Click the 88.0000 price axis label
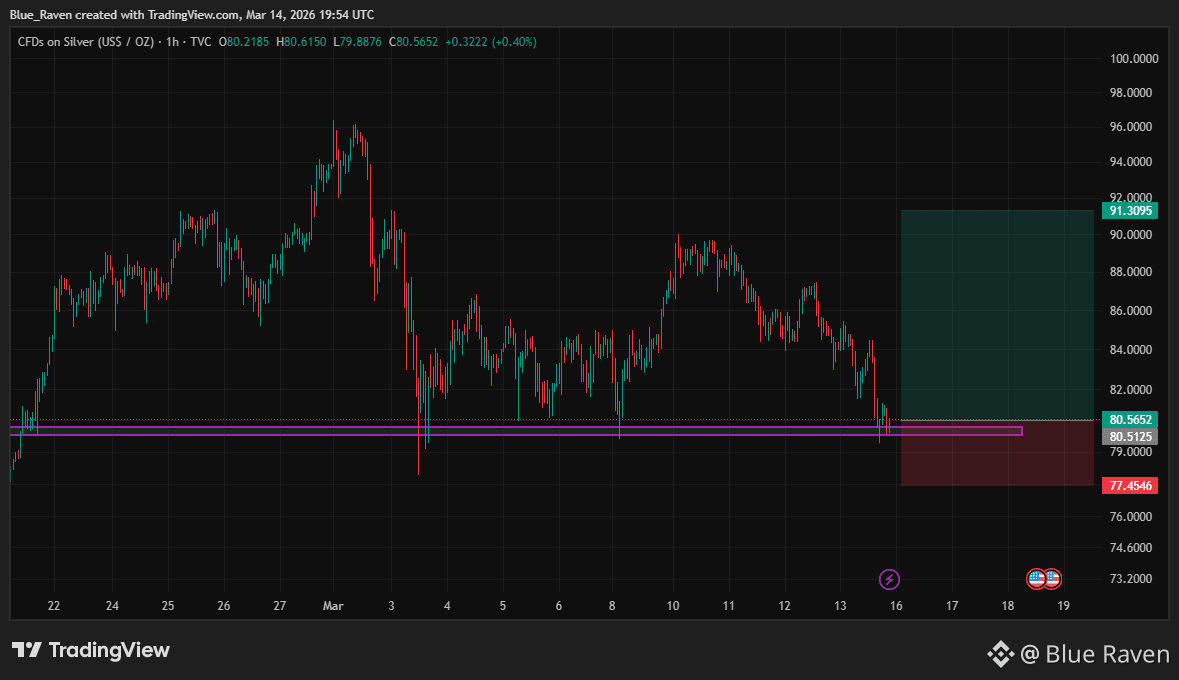Viewport: 1179px width, 680px height. [x=1131, y=272]
